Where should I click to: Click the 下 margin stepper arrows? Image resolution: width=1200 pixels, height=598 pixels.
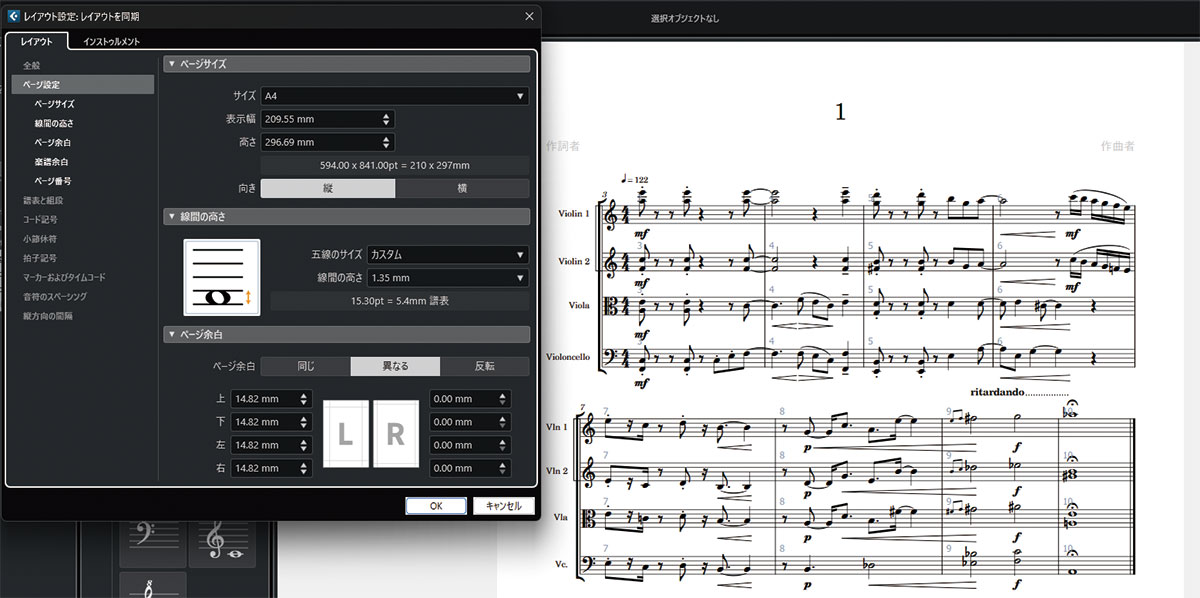coord(305,422)
